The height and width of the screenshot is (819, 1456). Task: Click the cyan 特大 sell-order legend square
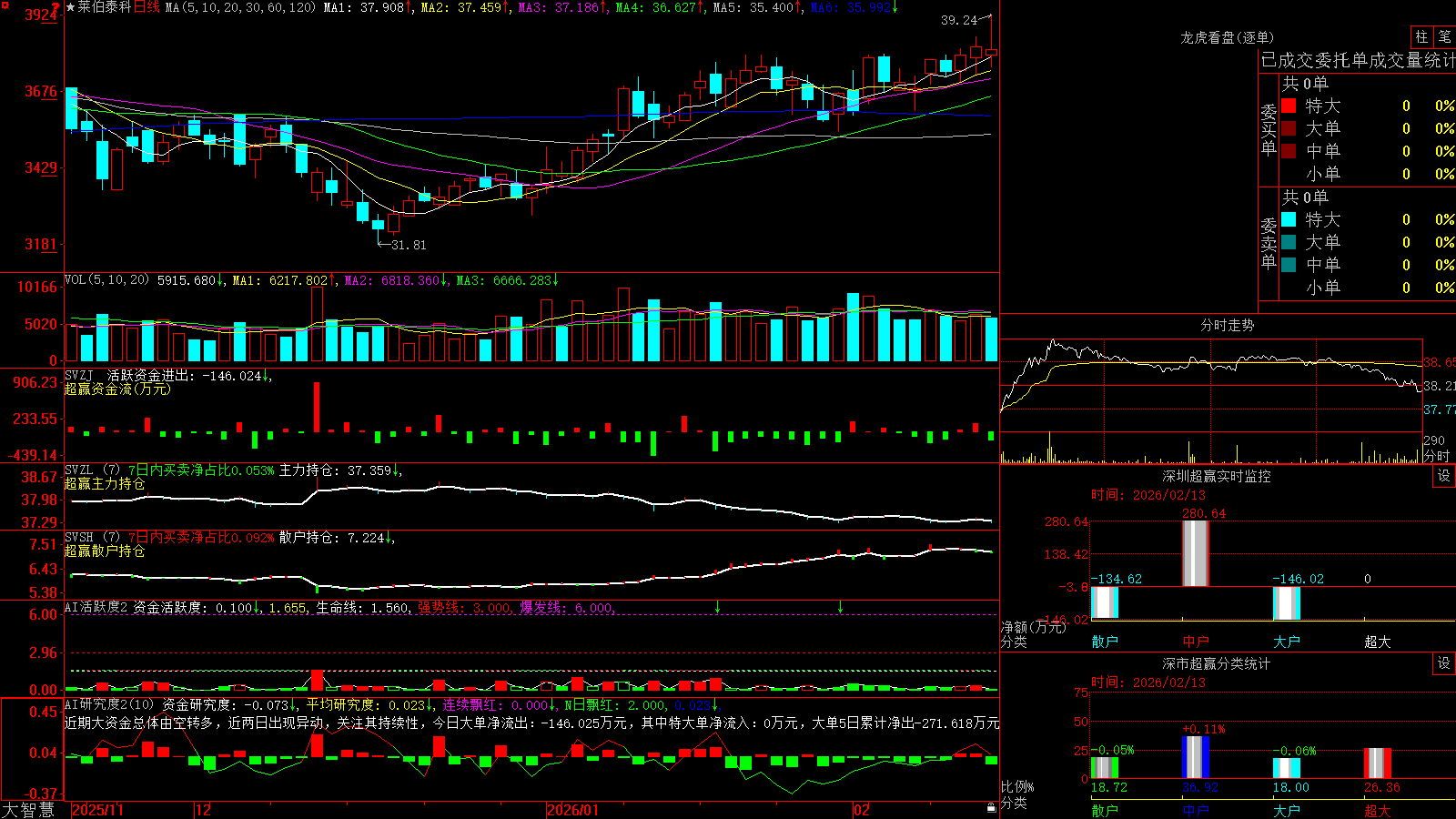tap(1289, 219)
